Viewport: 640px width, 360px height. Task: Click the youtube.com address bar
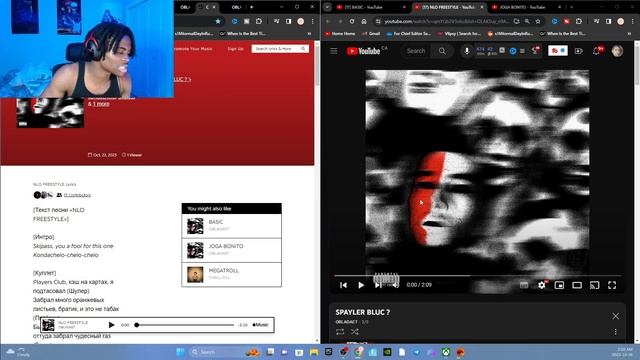pyautogui.click(x=446, y=21)
